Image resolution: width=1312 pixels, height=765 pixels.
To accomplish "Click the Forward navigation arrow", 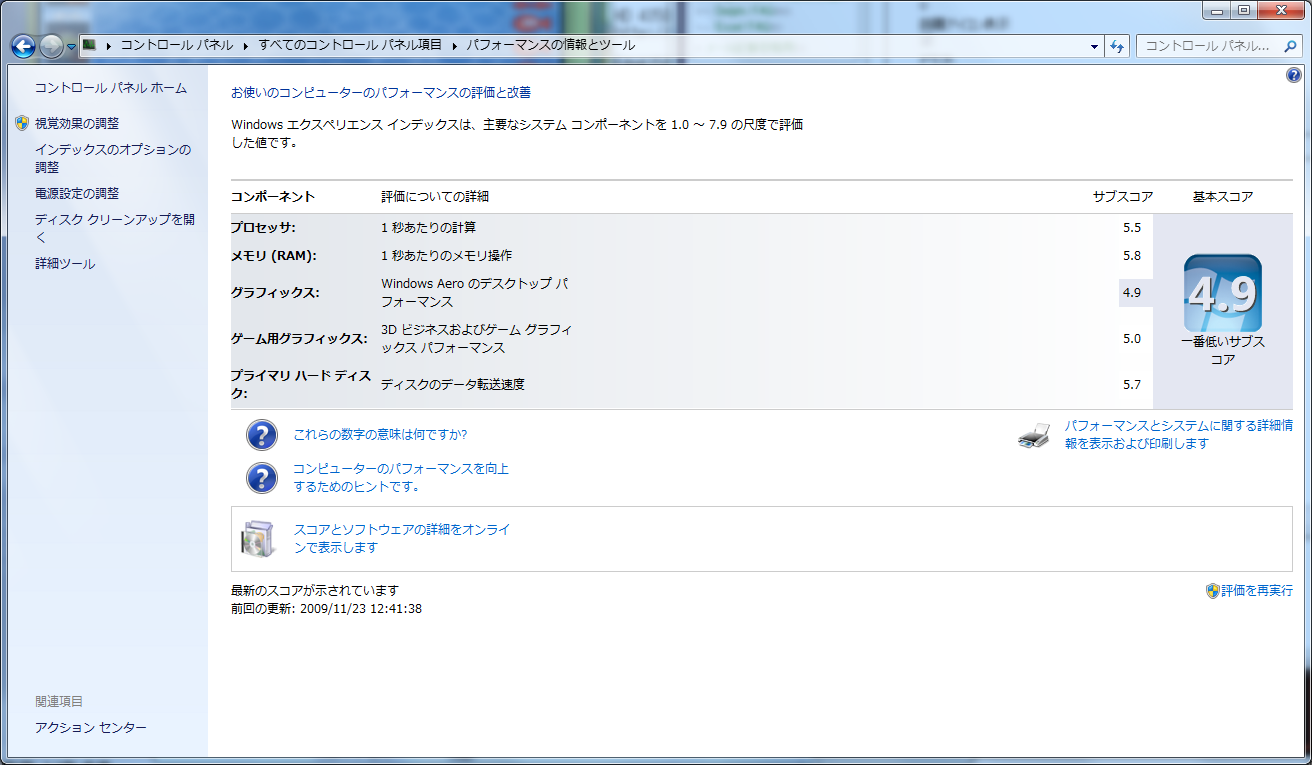I will point(52,46).
